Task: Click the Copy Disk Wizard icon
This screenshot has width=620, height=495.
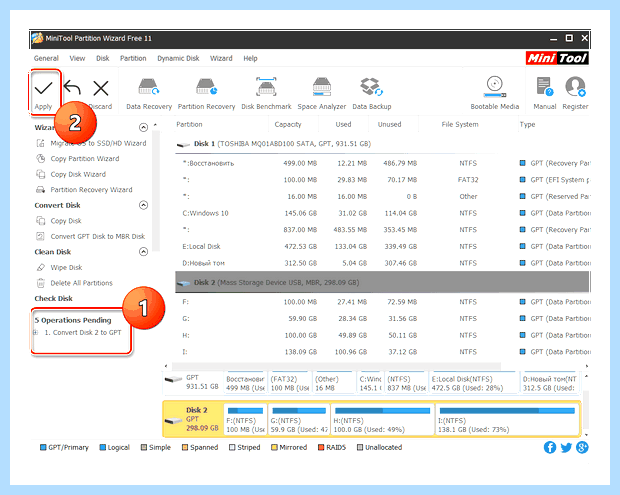Action: pos(40,174)
